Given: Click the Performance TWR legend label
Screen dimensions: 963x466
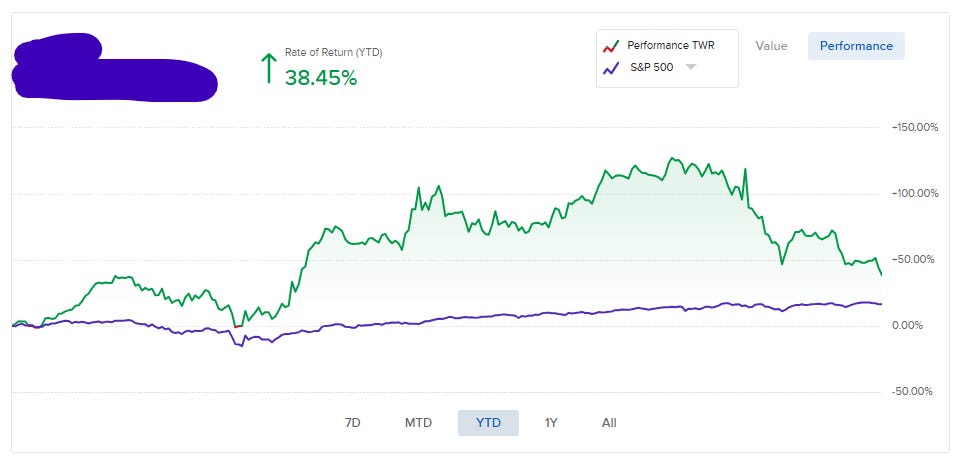Looking at the screenshot, I should click(671, 45).
